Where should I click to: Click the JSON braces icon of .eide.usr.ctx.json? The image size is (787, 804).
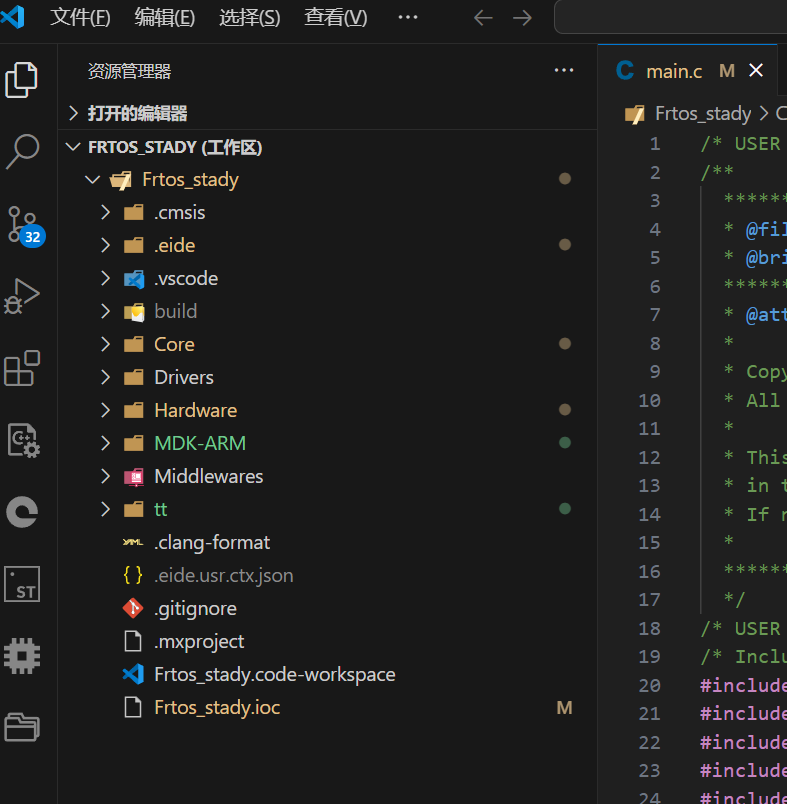point(133,575)
